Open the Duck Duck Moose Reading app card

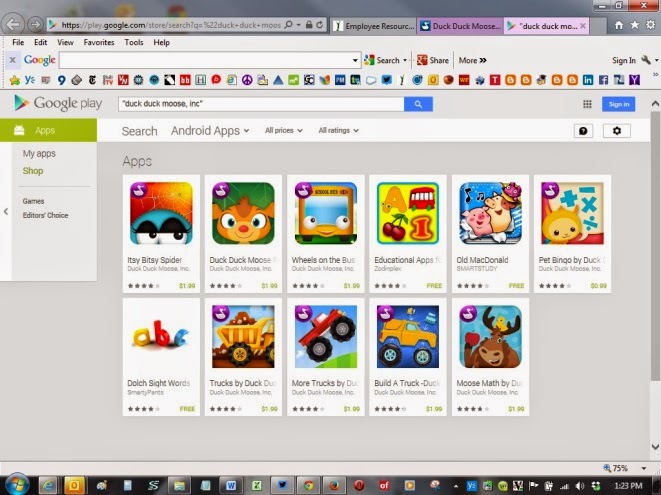pos(243,234)
